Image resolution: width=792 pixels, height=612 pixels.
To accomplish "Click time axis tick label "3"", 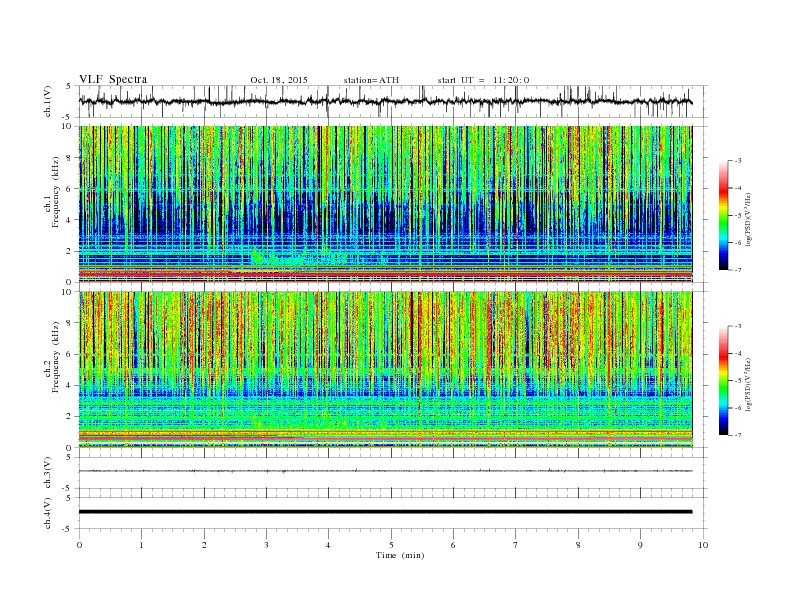I will point(266,545).
